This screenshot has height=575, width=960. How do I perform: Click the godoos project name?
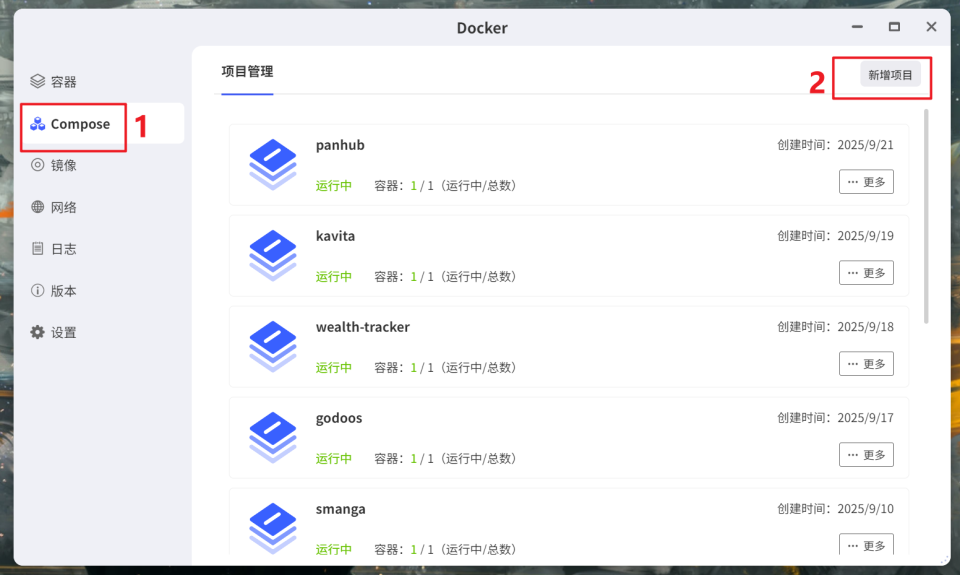pyautogui.click(x=339, y=418)
